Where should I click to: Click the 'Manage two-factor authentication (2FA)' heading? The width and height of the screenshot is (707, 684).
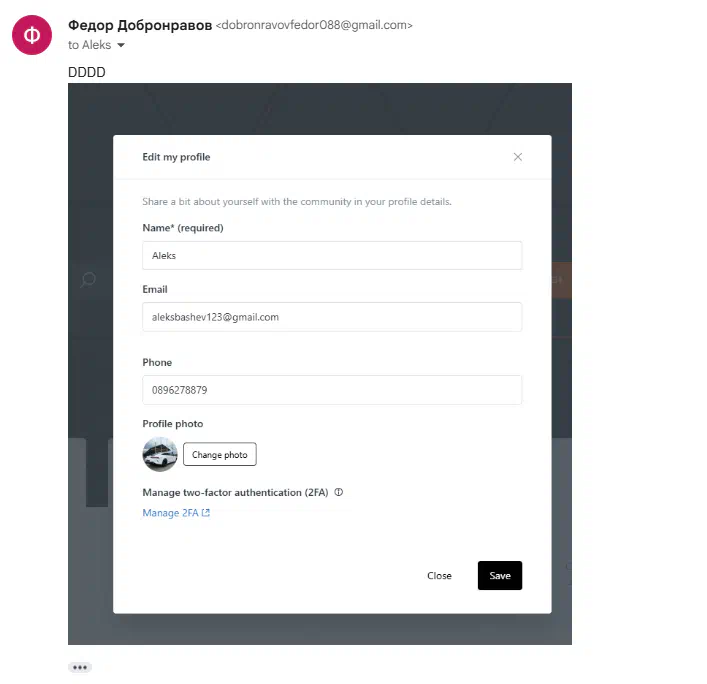point(235,492)
